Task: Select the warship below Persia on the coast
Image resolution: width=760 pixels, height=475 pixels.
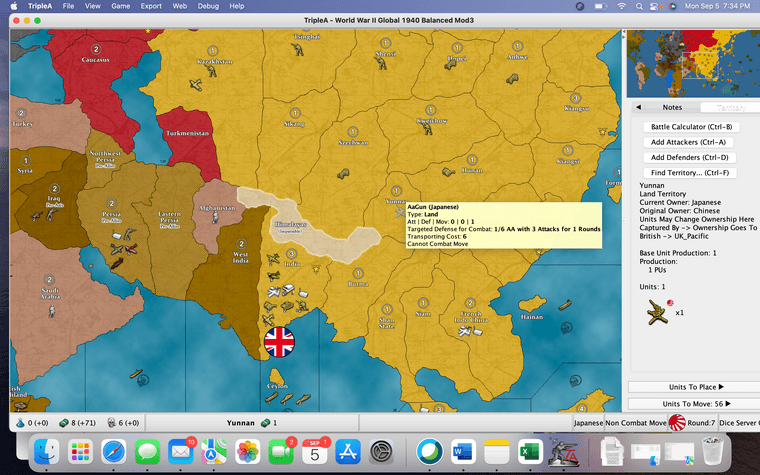Action: 116,263
